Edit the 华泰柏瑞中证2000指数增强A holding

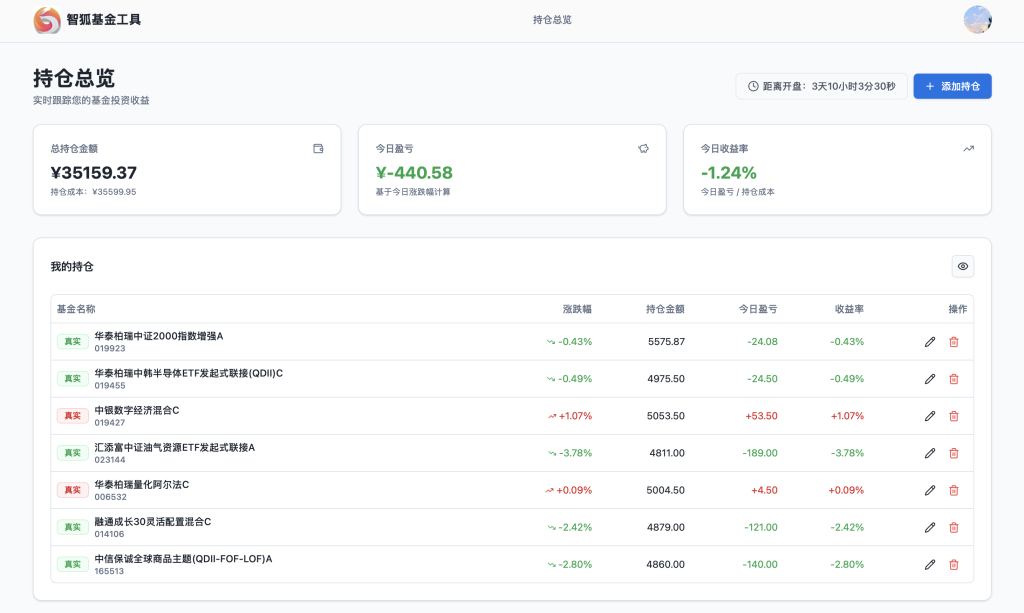pos(929,341)
